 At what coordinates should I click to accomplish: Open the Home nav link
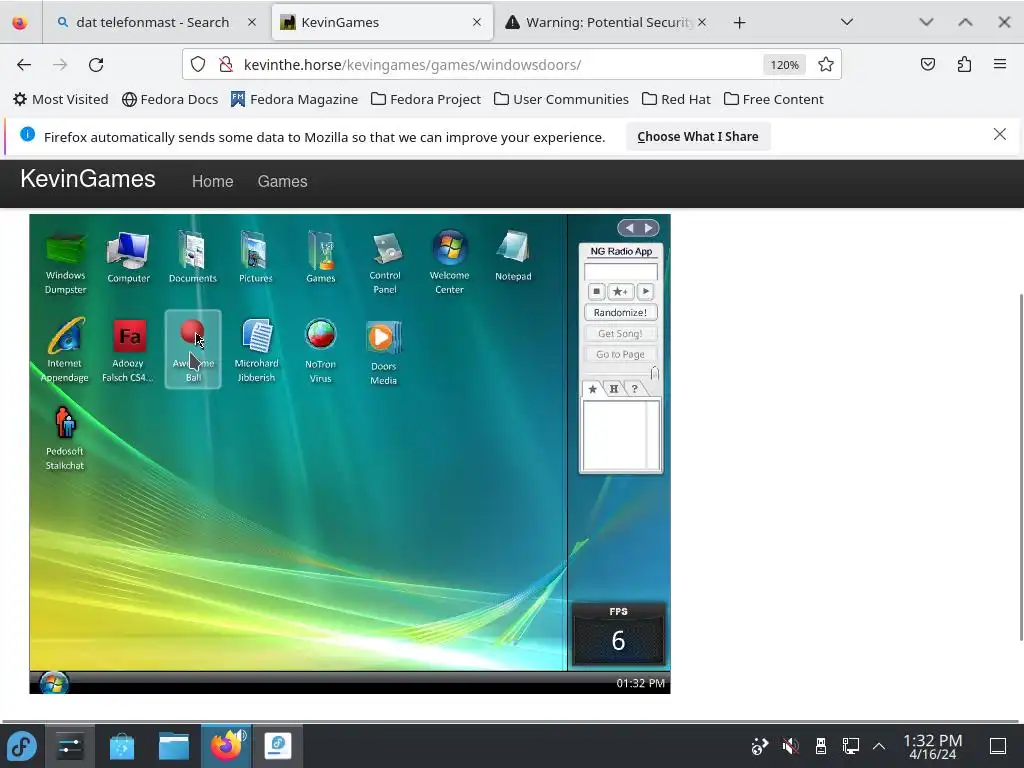pyautogui.click(x=212, y=182)
